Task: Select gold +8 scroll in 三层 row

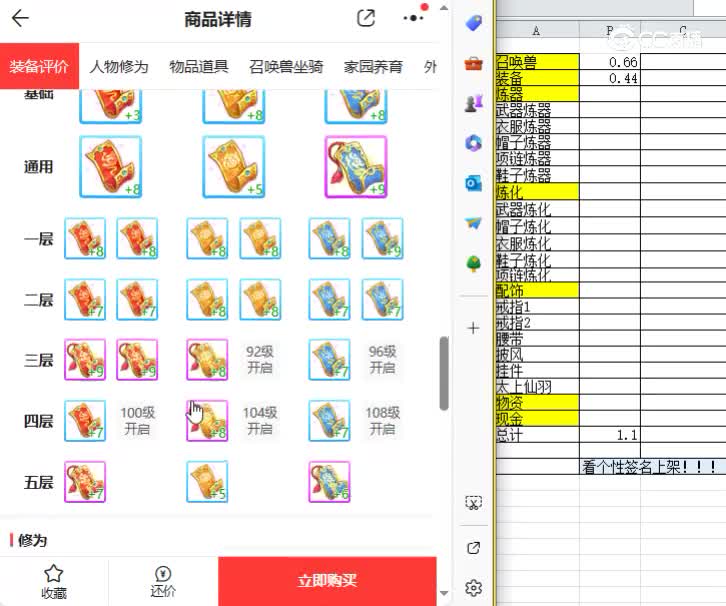Action: 207,360
